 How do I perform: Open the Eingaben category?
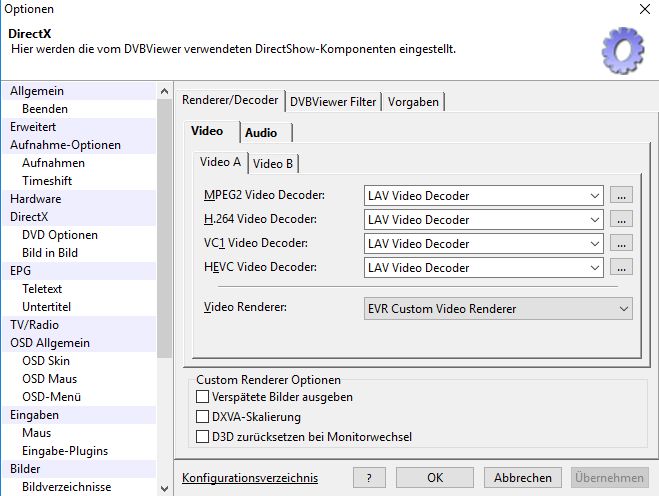click(x=79, y=415)
